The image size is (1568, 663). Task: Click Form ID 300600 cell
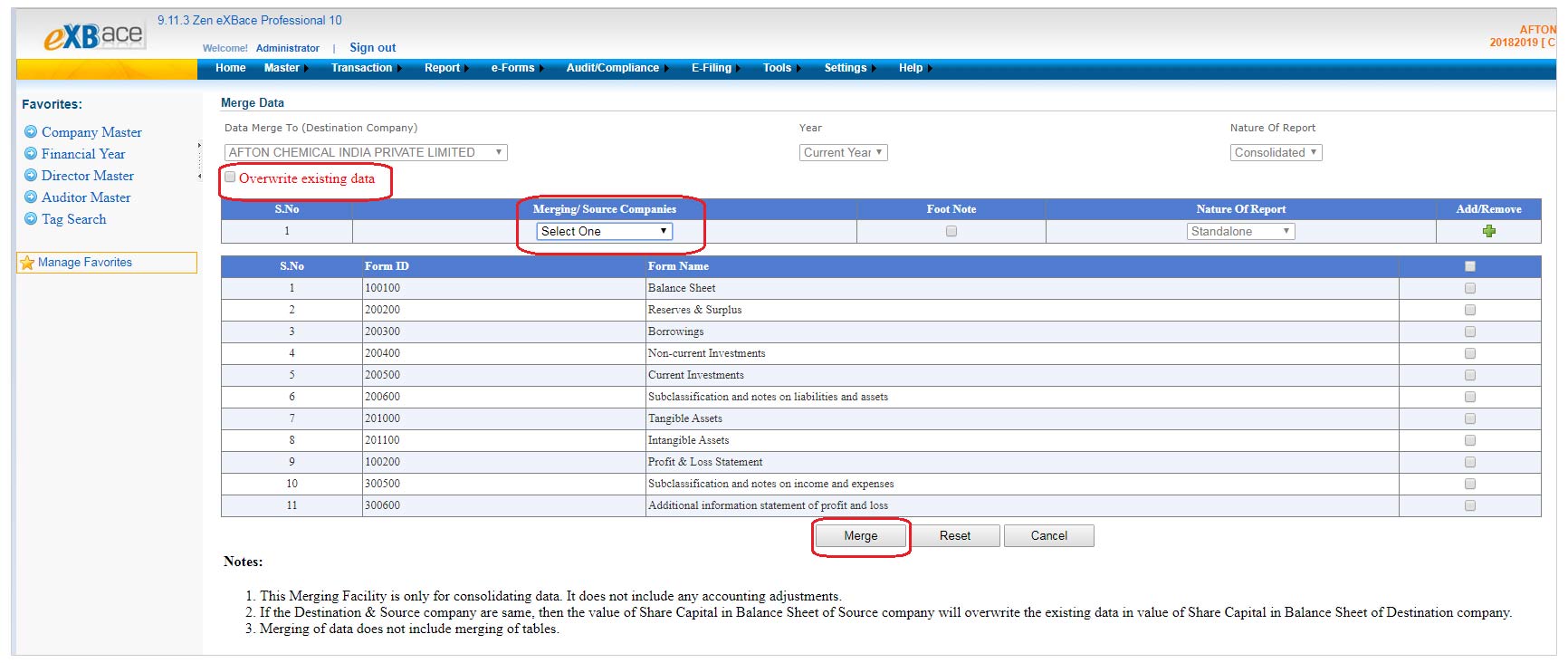click(503, 505)
